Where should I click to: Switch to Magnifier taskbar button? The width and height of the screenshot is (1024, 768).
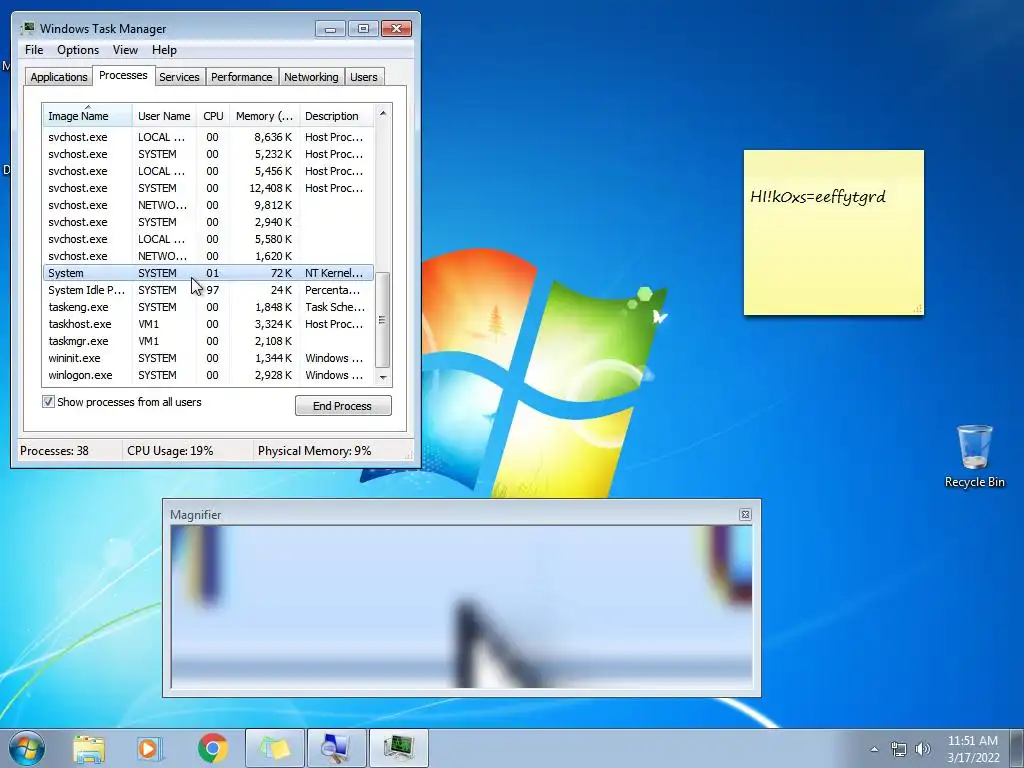[x=336, y=748]
